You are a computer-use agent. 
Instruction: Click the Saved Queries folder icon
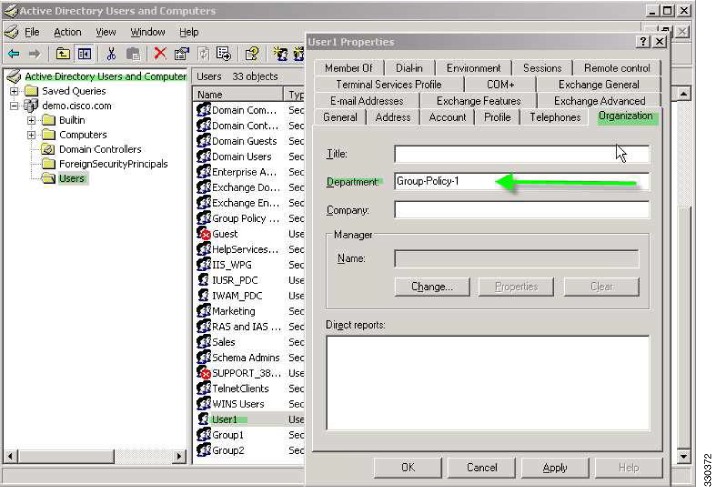(31, 91)
